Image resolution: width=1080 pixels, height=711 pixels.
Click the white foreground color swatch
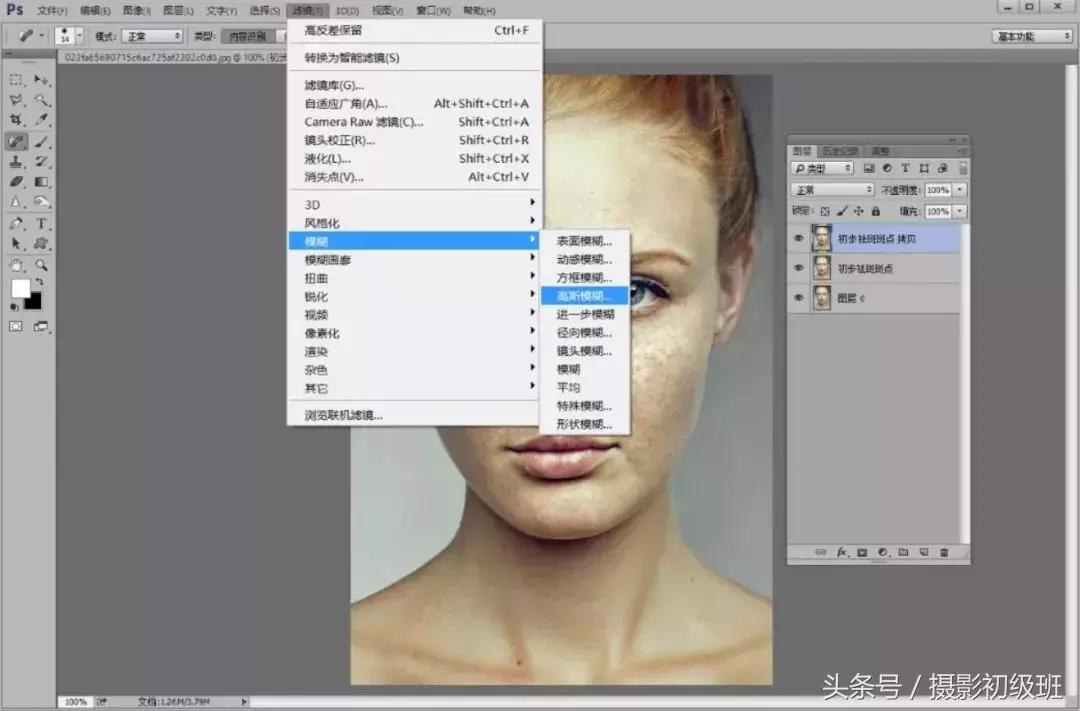(x=20, y=289)
